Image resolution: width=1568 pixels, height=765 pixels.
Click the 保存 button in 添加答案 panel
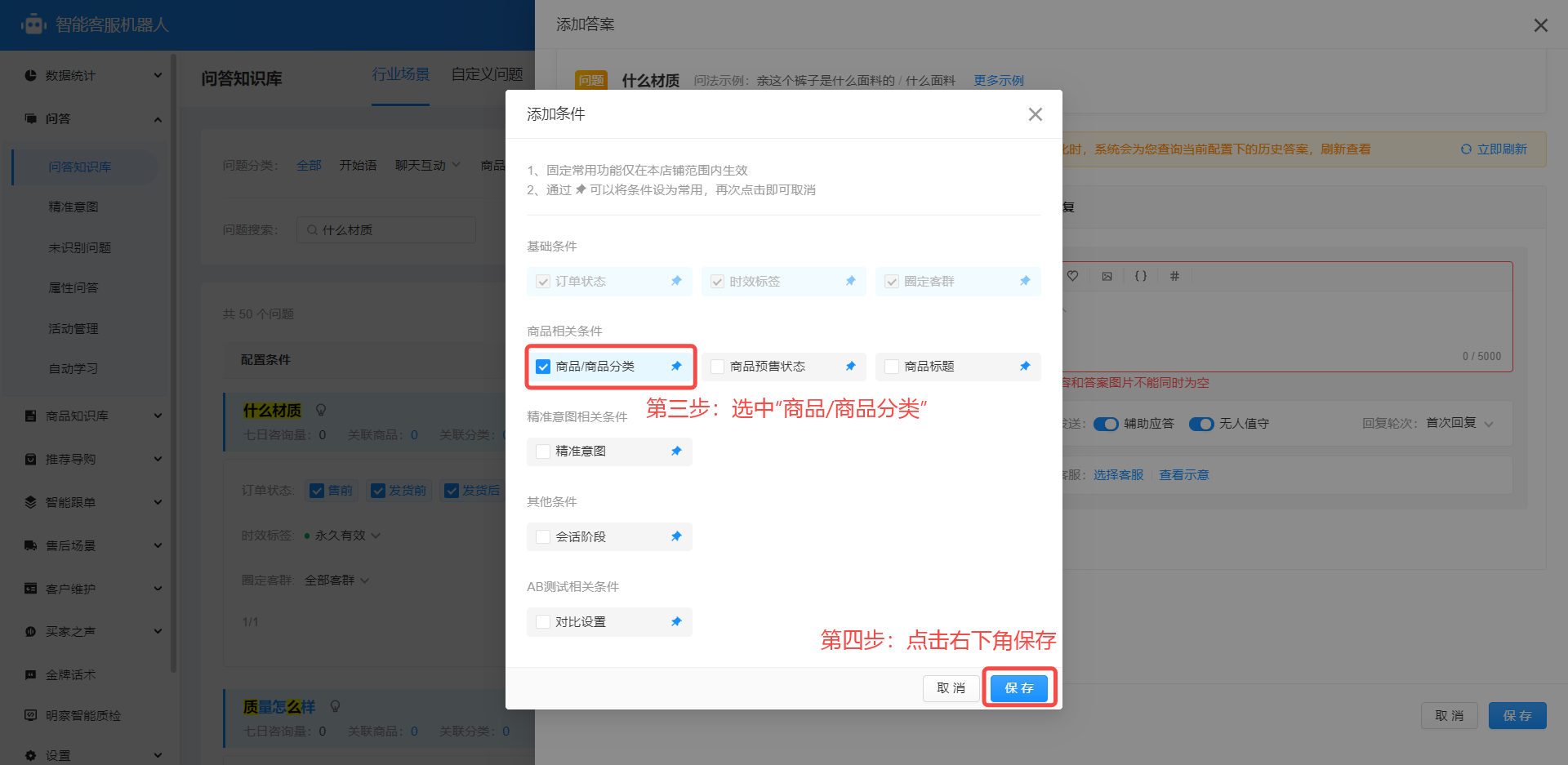coord(1517,716)
